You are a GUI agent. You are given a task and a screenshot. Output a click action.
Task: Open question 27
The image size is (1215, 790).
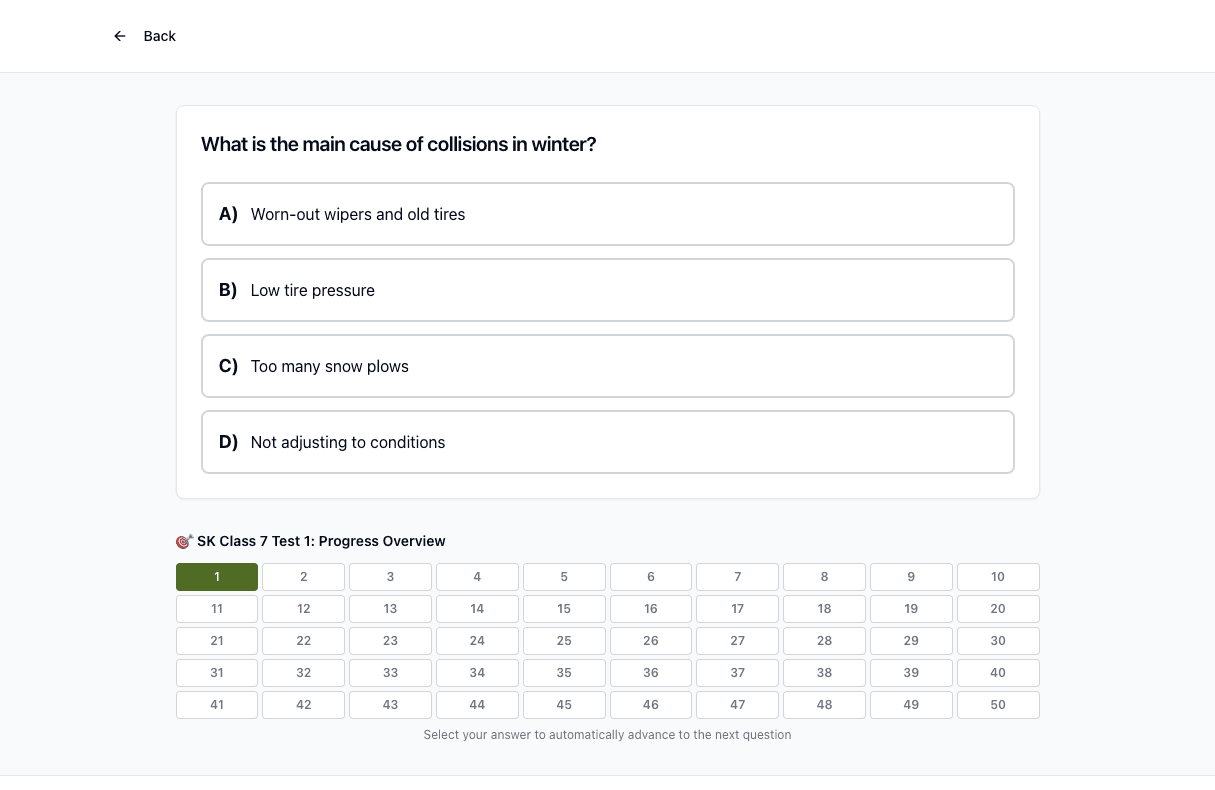(x=738, y=641)
